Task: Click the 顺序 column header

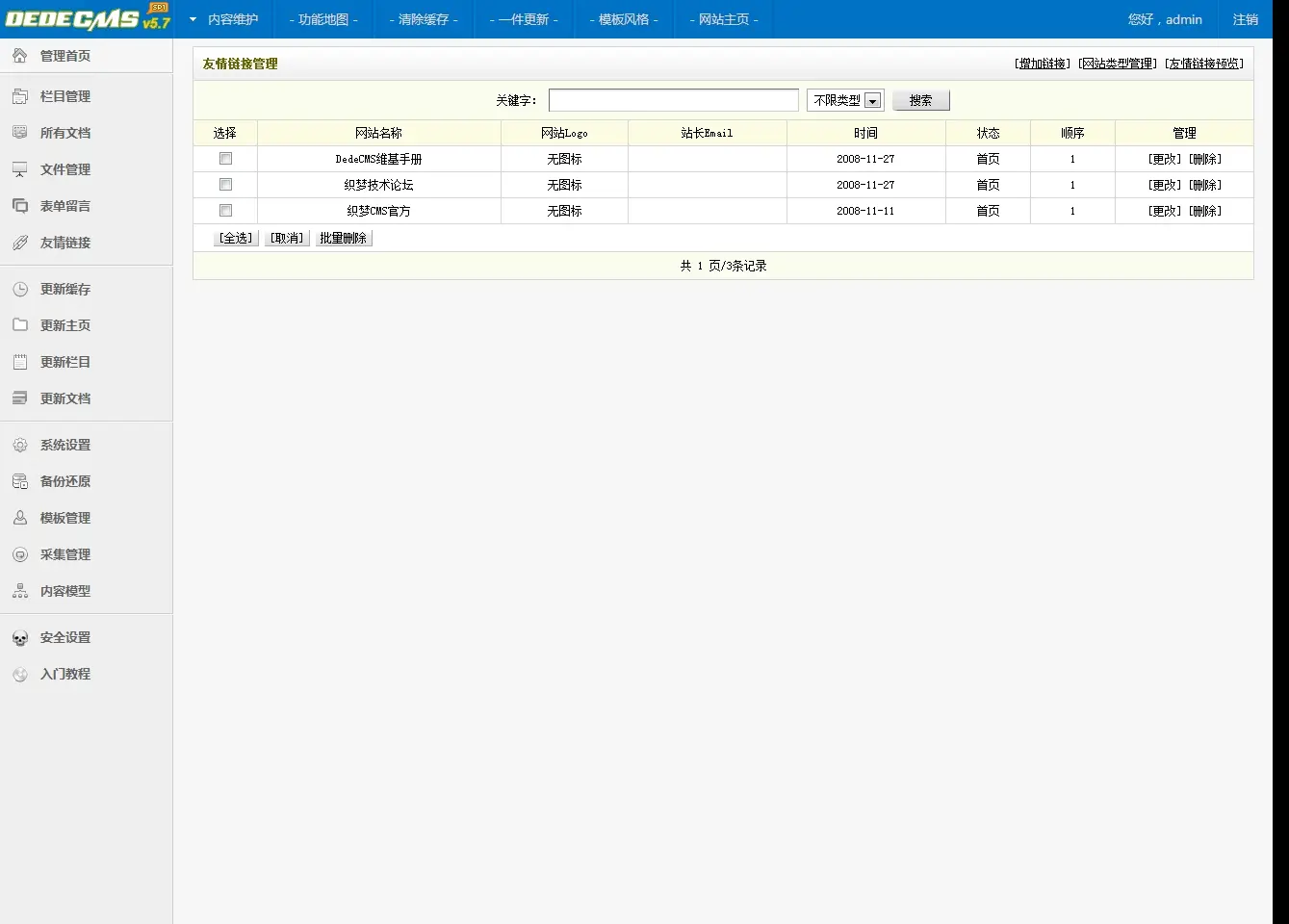Action: (x=1072, y=133)
